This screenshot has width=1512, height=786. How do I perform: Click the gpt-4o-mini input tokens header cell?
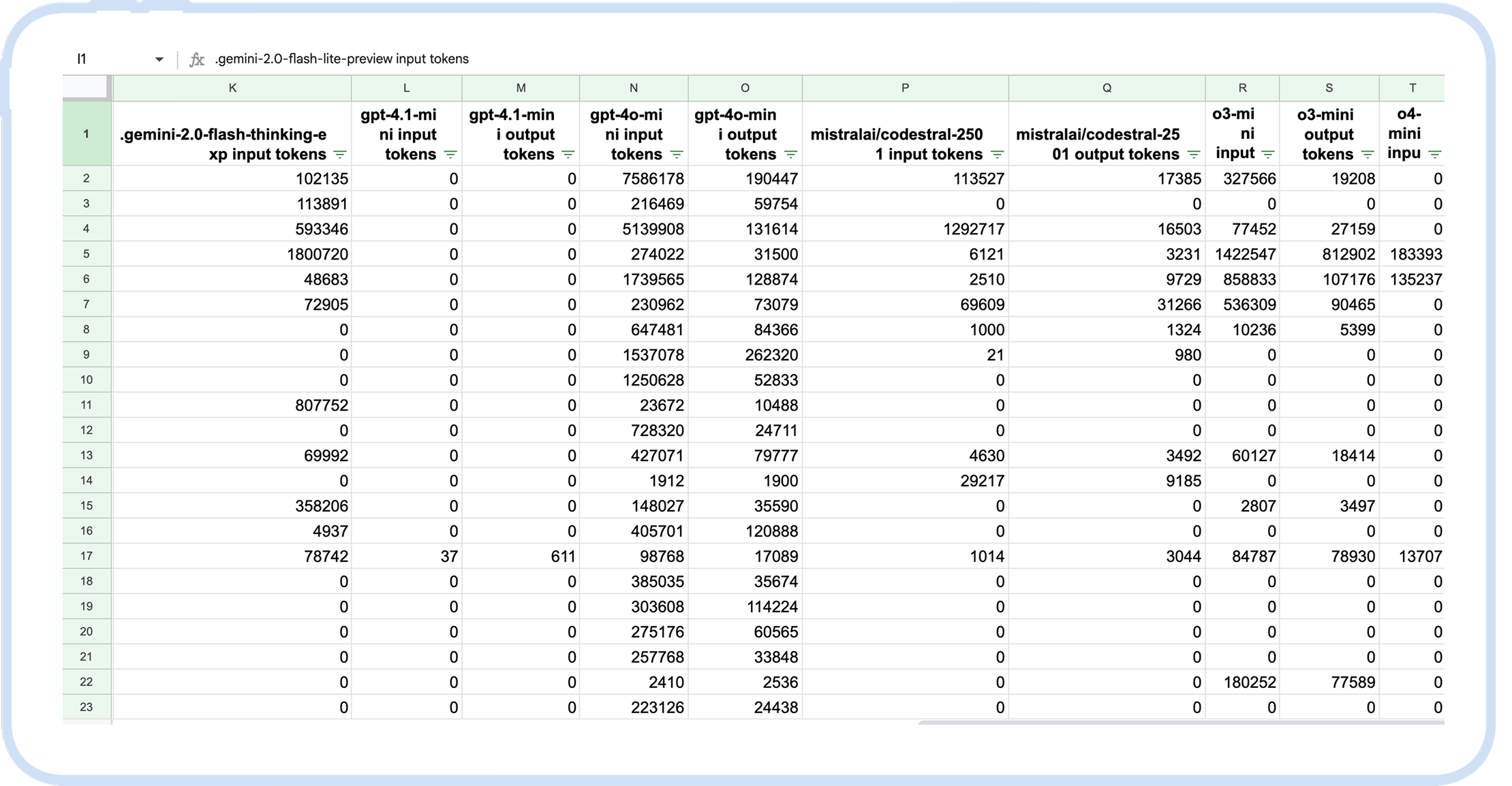[x=634, y=133]
